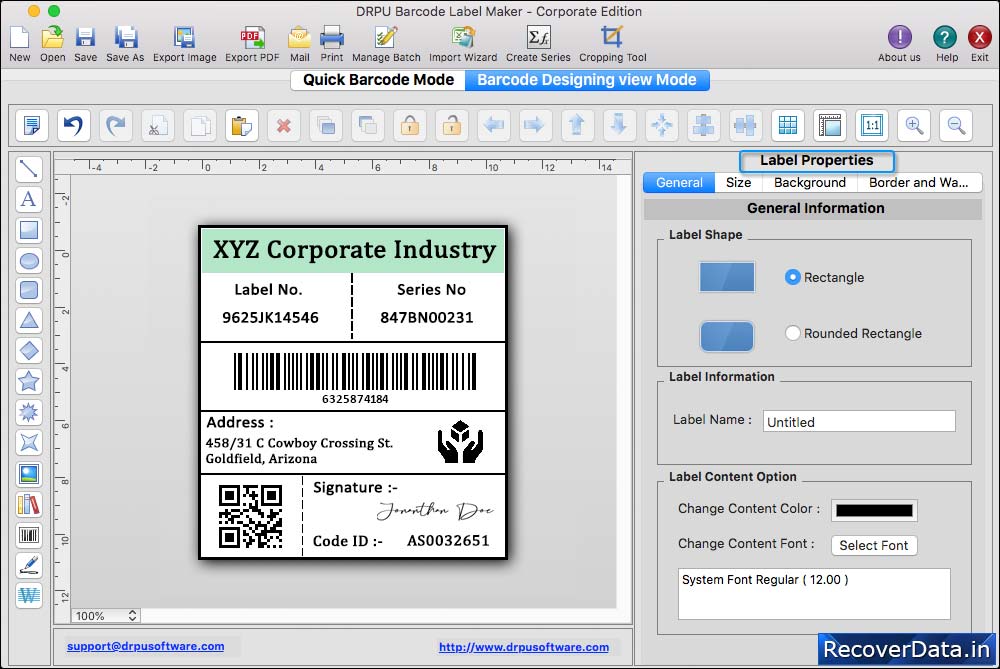Viewport: 1000px width, 669px height.
Task: Select the Signature pen tool
Action: (x=29, y=565)
